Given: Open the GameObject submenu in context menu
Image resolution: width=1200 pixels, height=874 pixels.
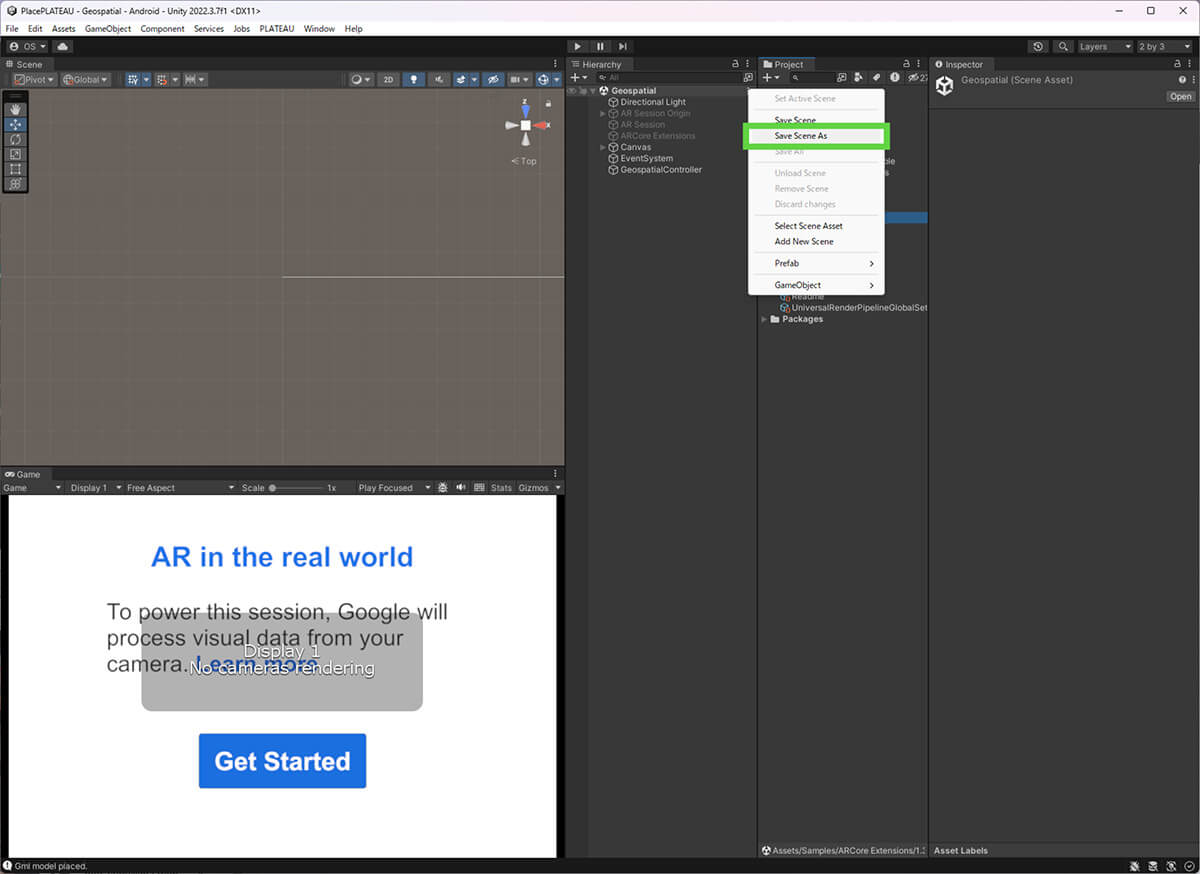Looking at the screenshot, I should point(815,285).
